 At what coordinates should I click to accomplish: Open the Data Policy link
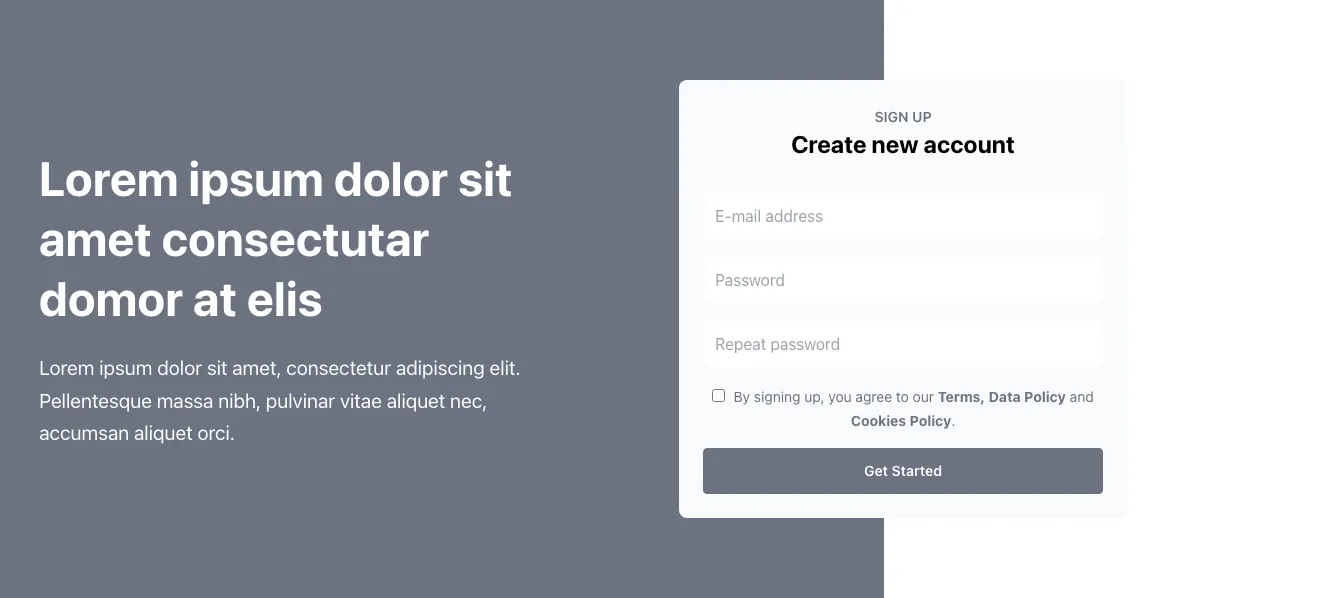(x=1027, y=397)
